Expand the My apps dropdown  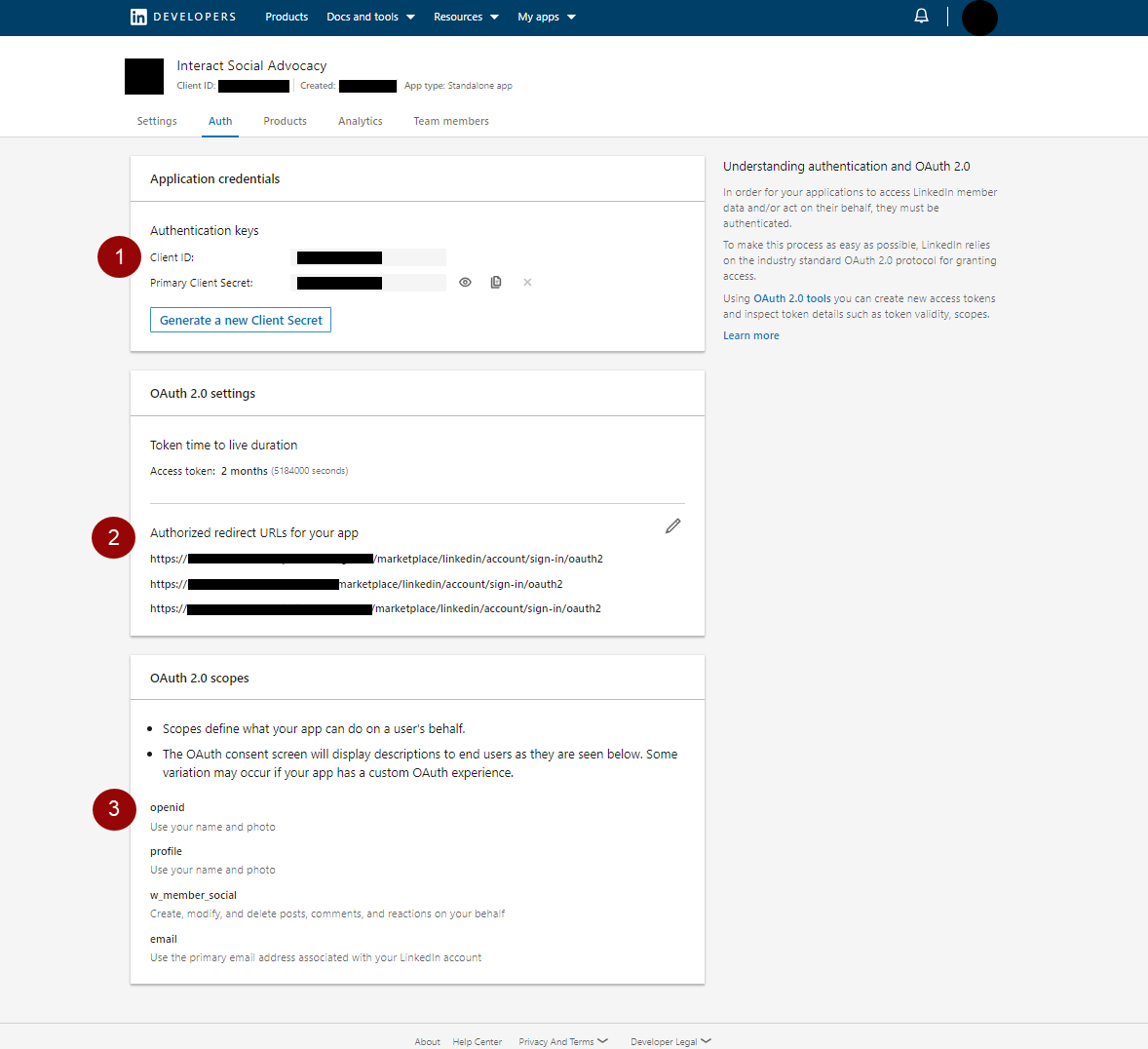tap(546, 17)
